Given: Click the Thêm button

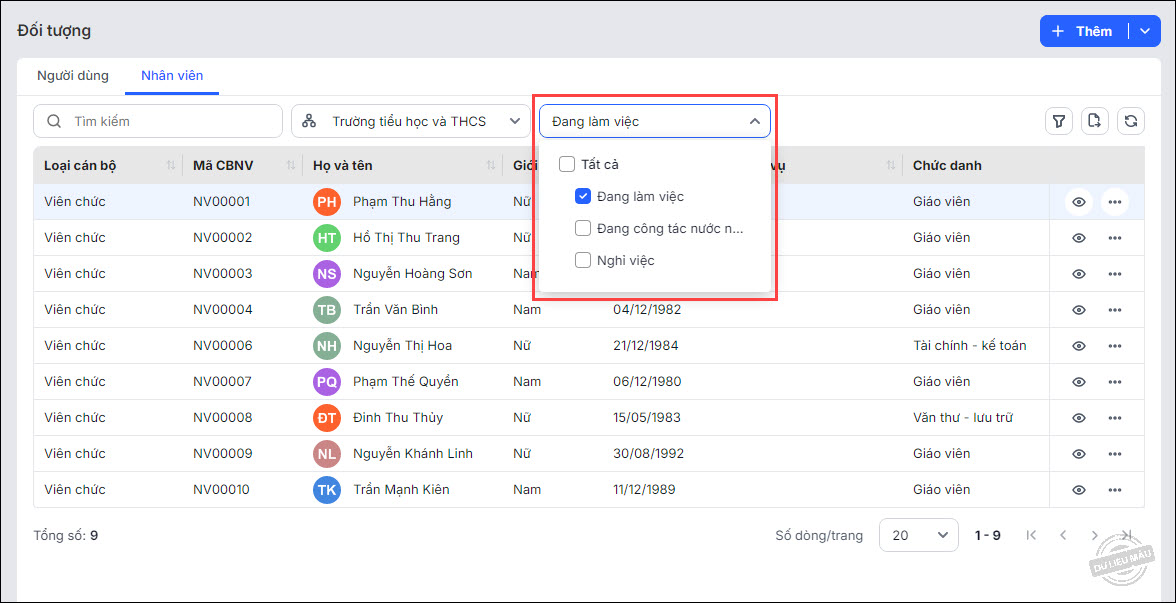Looking at the screenshot, I should (1084, 31).
